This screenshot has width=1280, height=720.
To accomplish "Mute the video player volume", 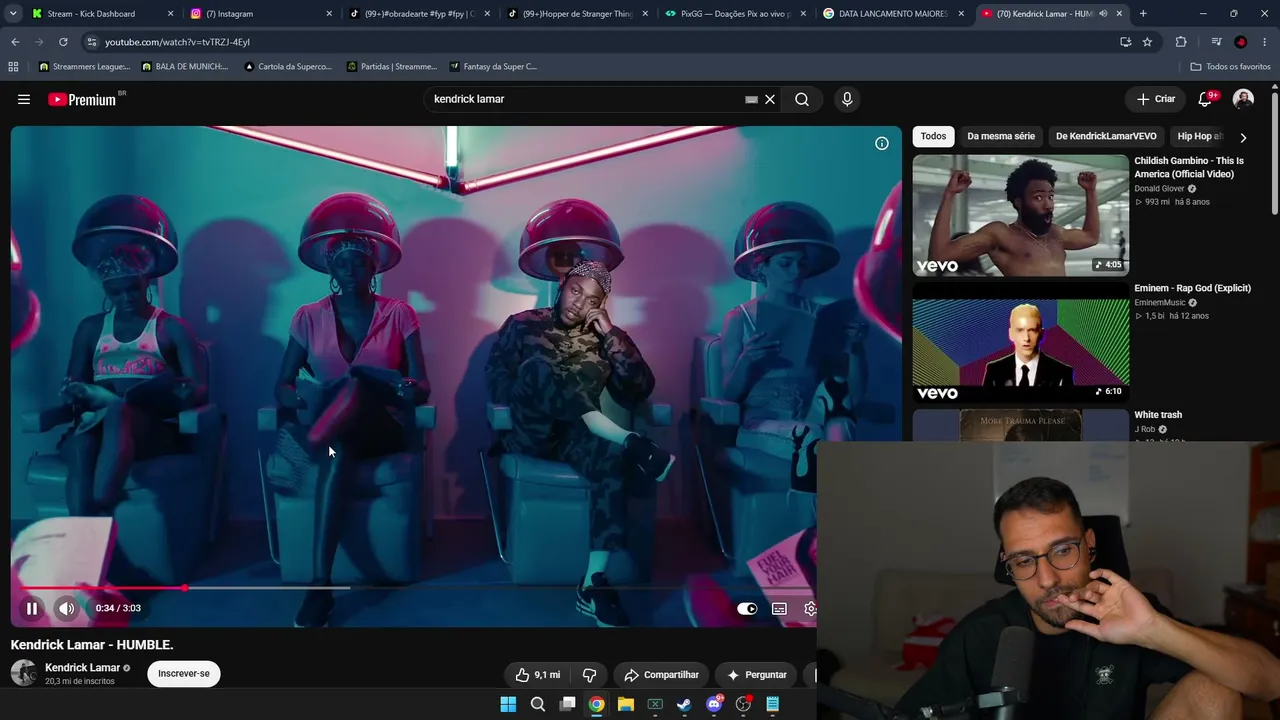I will (66, 608).
